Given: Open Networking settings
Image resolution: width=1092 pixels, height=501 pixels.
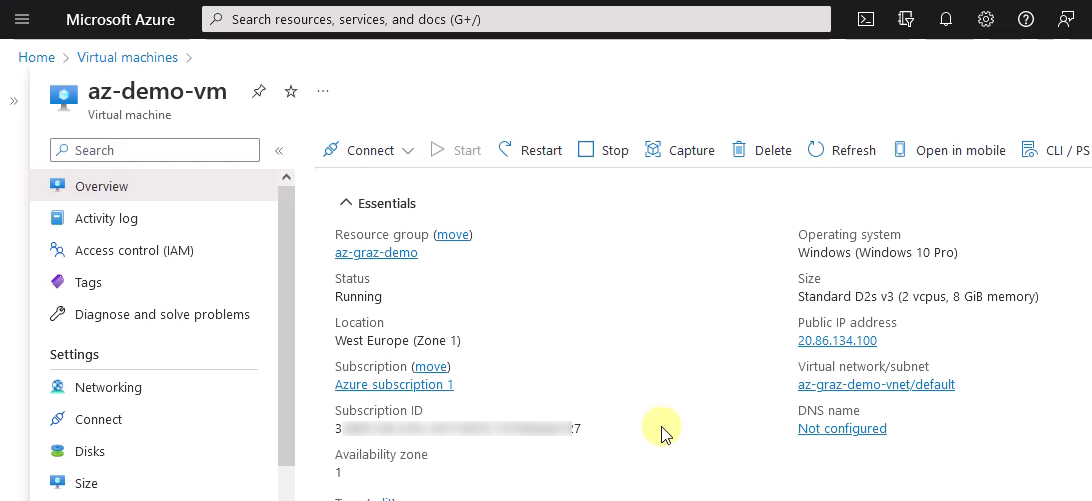Looking at the screenshot, I should pos(154,387).
